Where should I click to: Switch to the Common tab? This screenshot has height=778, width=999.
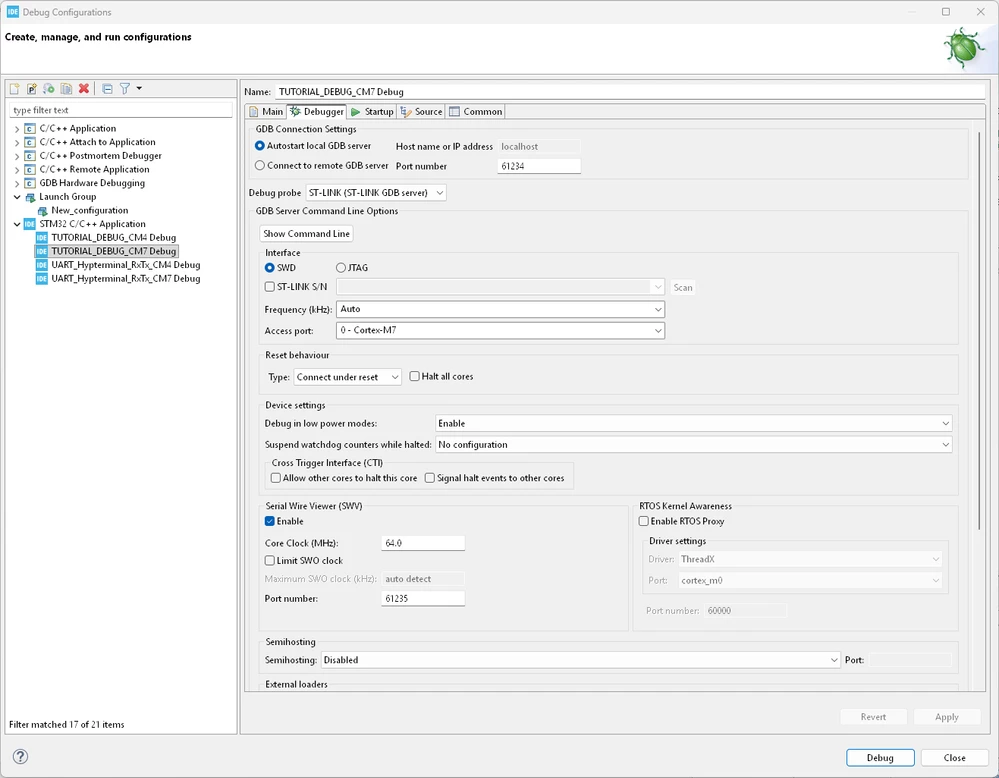(x=476, y=112)
